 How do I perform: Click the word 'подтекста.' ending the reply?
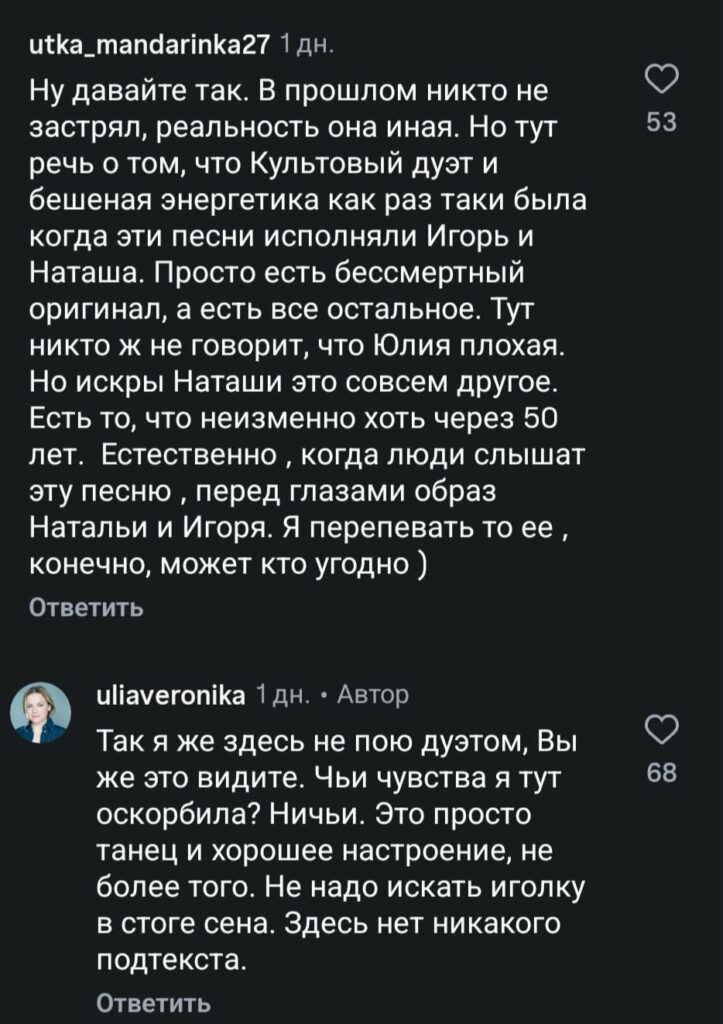tap(170, 962)
